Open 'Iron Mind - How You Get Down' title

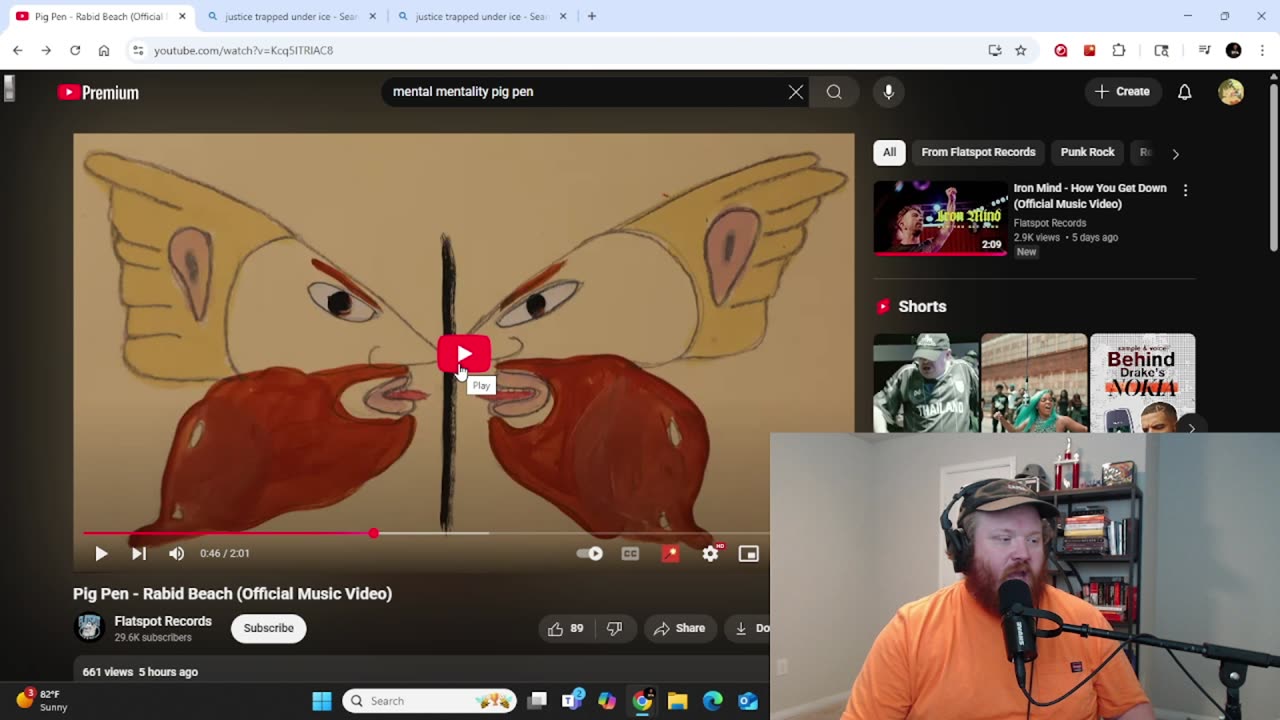coord(1090,196)
